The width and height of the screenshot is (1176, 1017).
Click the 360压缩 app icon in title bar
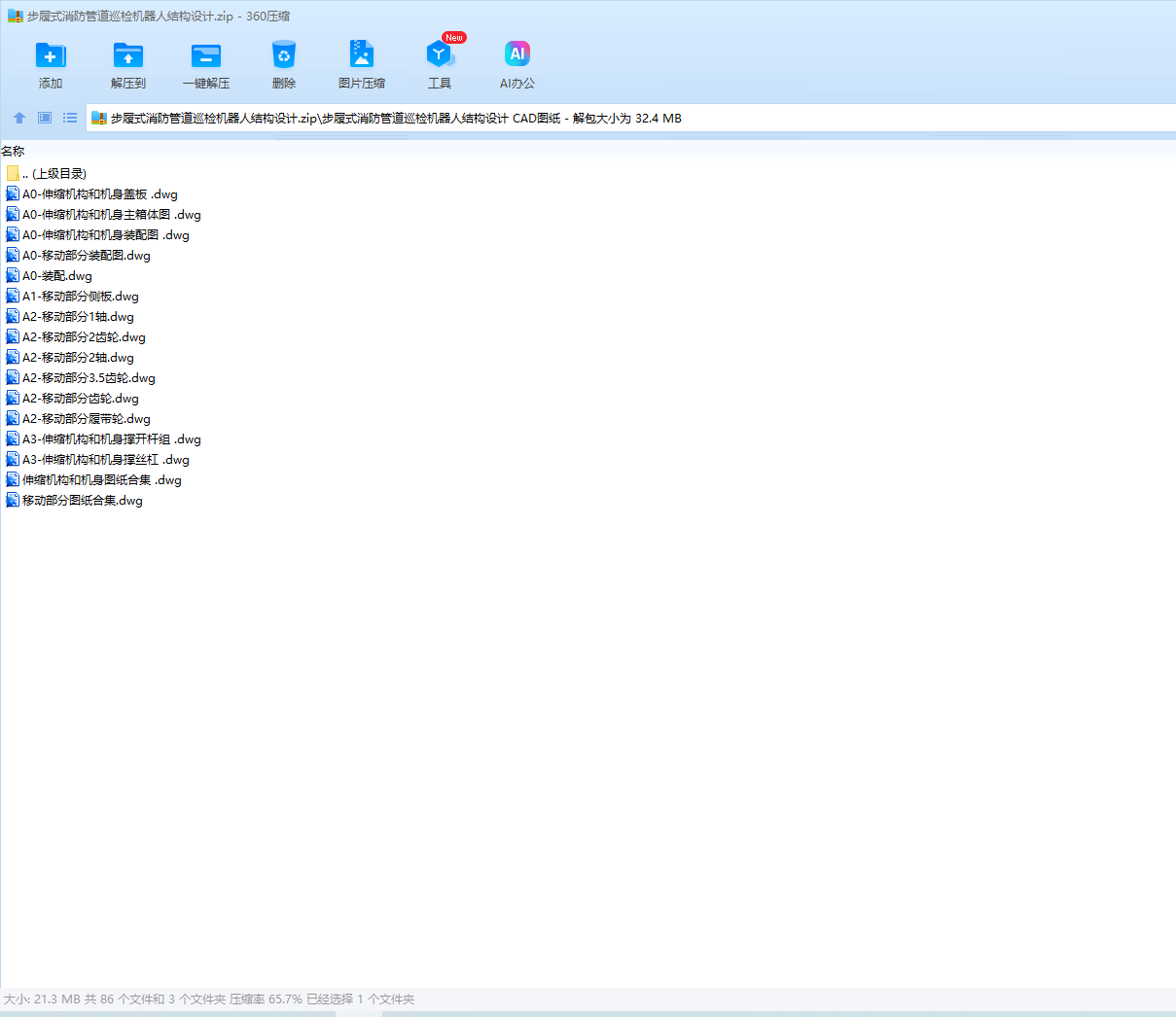point(15,16)
